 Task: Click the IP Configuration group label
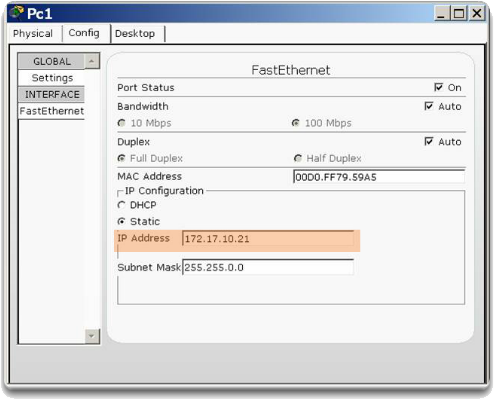pos(164,191)
